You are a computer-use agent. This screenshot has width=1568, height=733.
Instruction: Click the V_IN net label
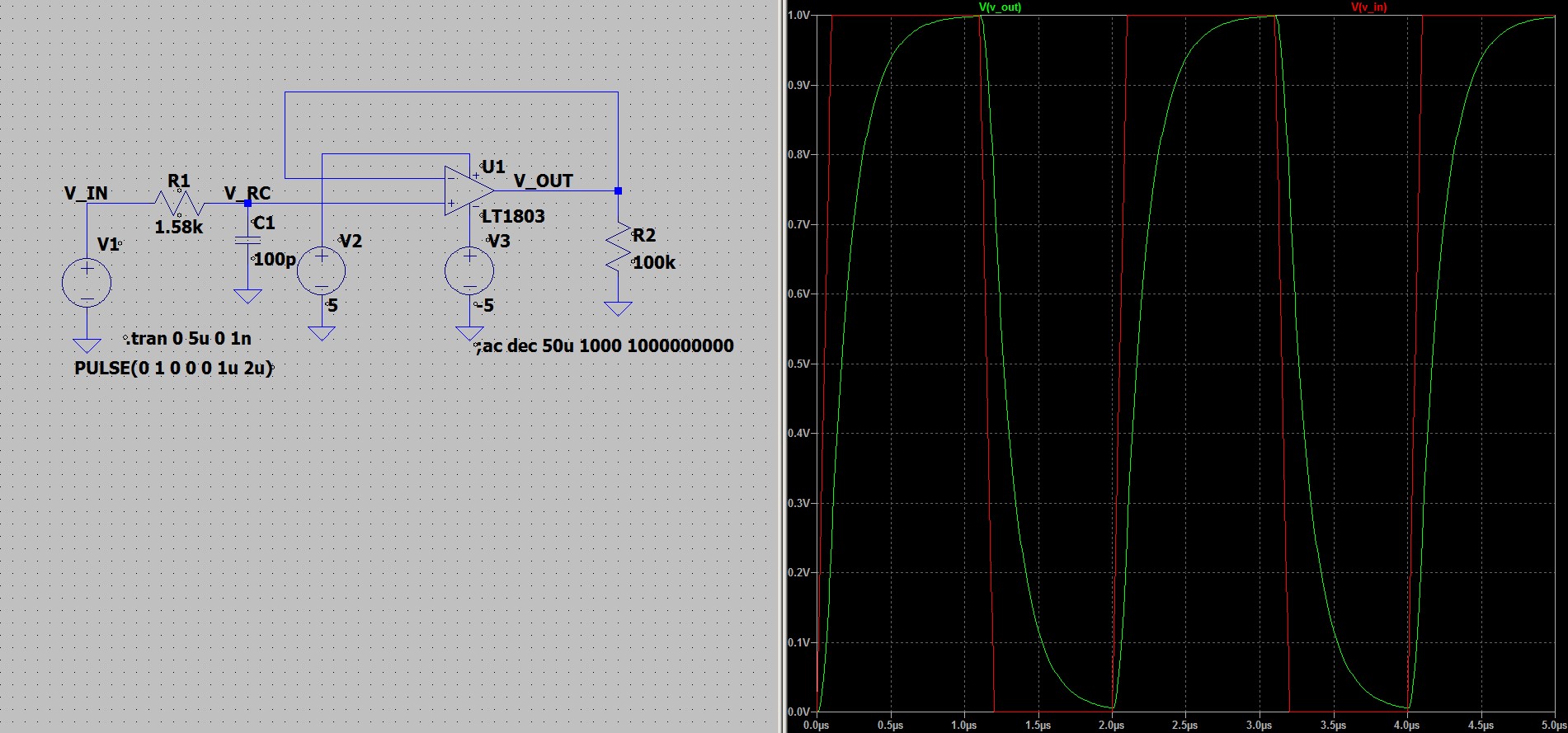click(x=86, y=193)
